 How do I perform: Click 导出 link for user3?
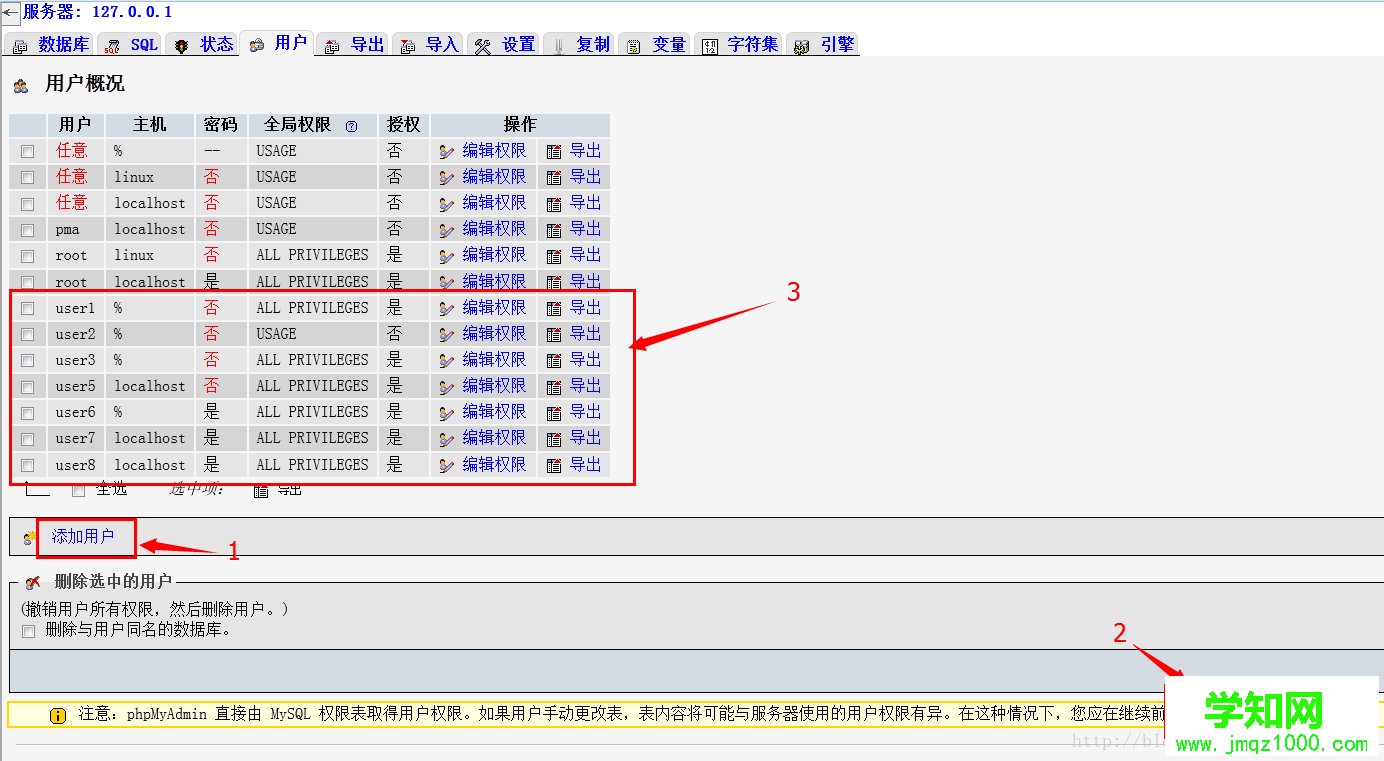pyautogui.click(x=585, y=360)
